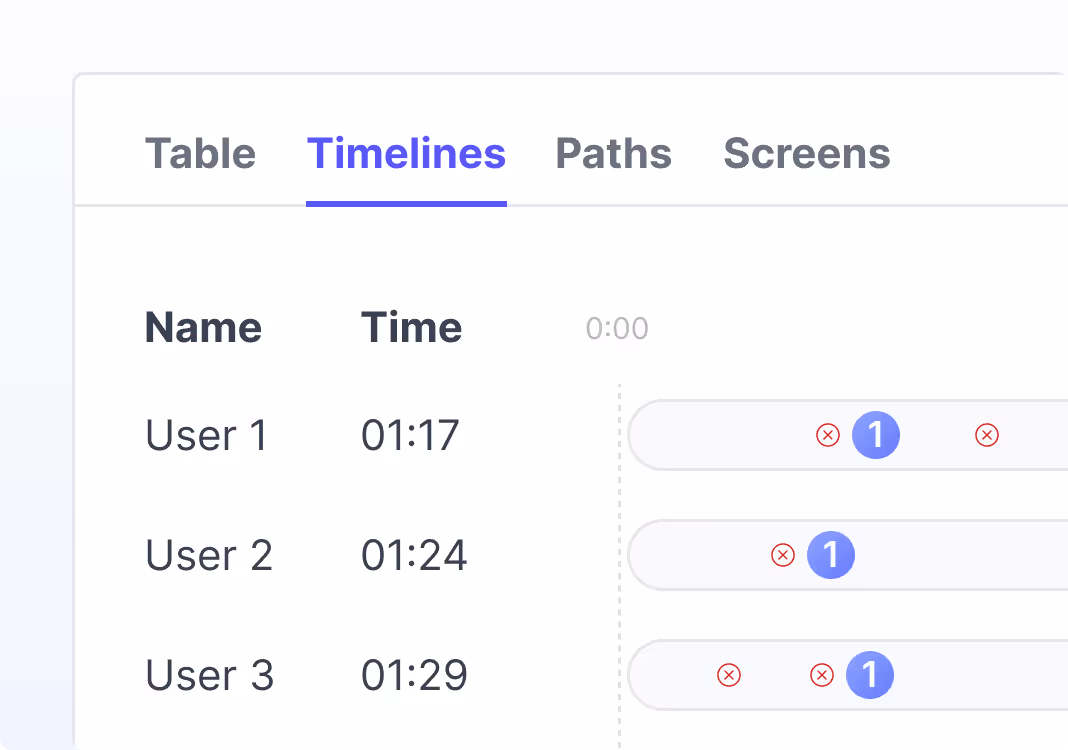
Task: Click User 3's recorded time 01:29
Action: click(x=414, y=675)
